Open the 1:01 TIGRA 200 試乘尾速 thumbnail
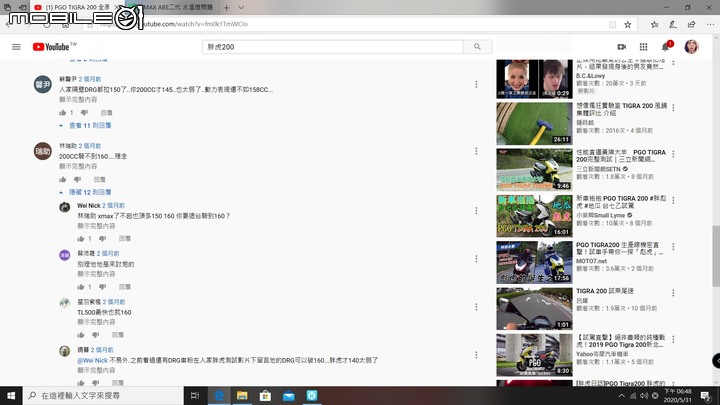Screen dimensions: 720x405 pyautogui.click(x=534, y=309)
